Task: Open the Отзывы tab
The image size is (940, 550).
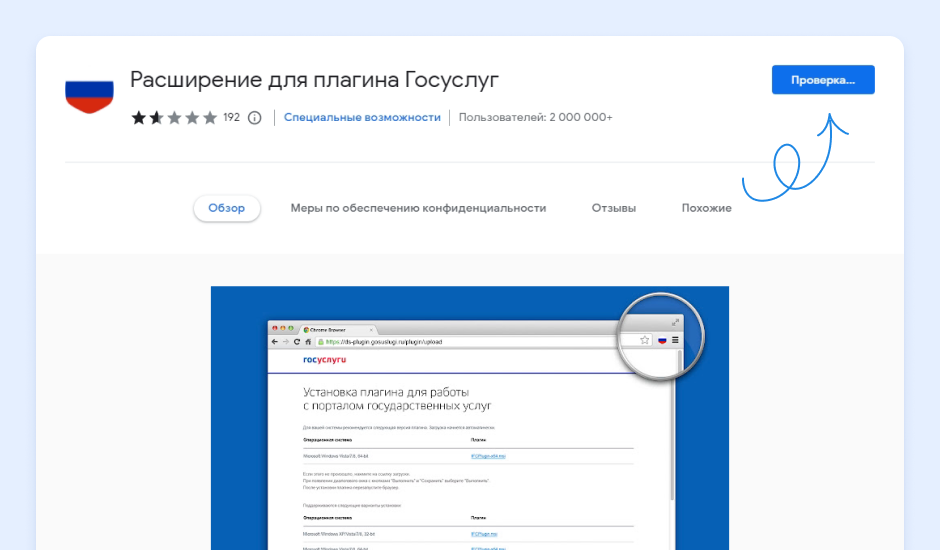Action: pyautogui.click(x=614, y=208)
